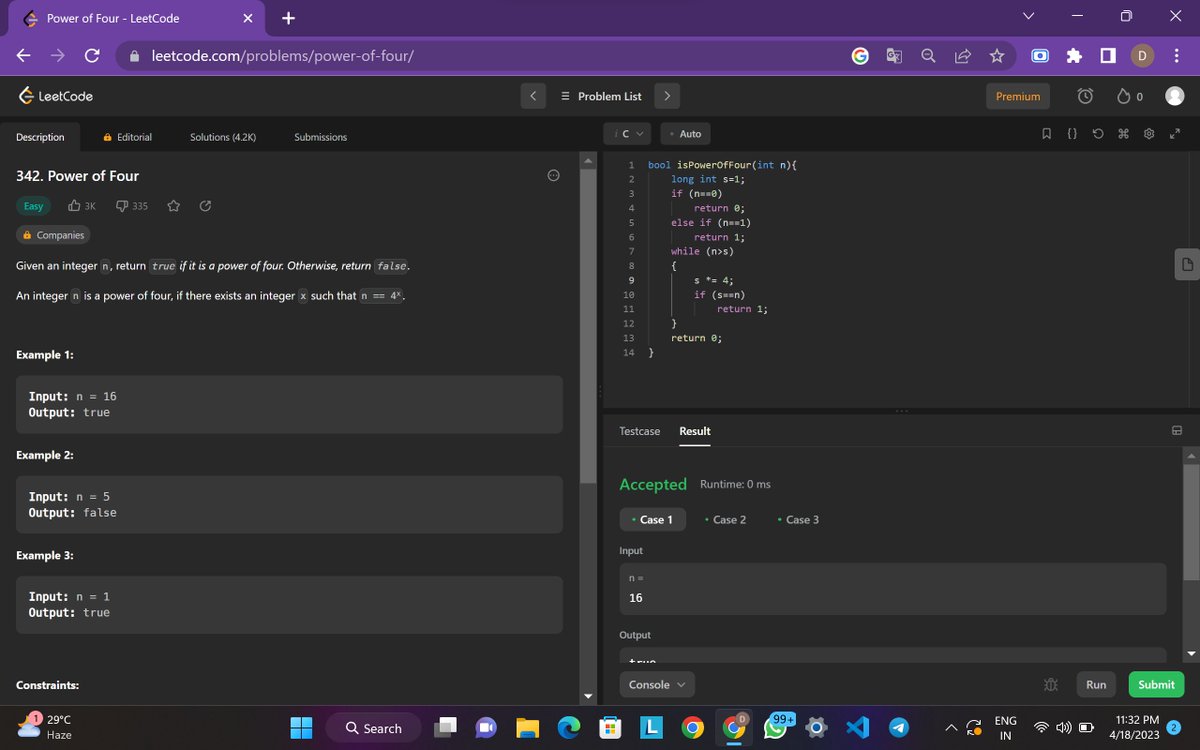The height and width of the screenshot is (750, 1200).
Task: Open the Editorial tab
Action: 128,137
